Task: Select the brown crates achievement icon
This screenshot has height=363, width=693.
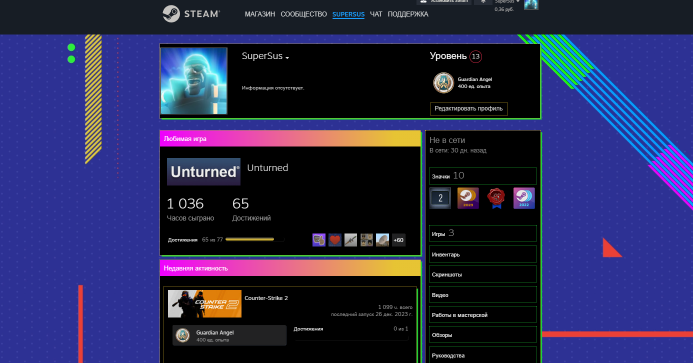Action: [366, 240]
